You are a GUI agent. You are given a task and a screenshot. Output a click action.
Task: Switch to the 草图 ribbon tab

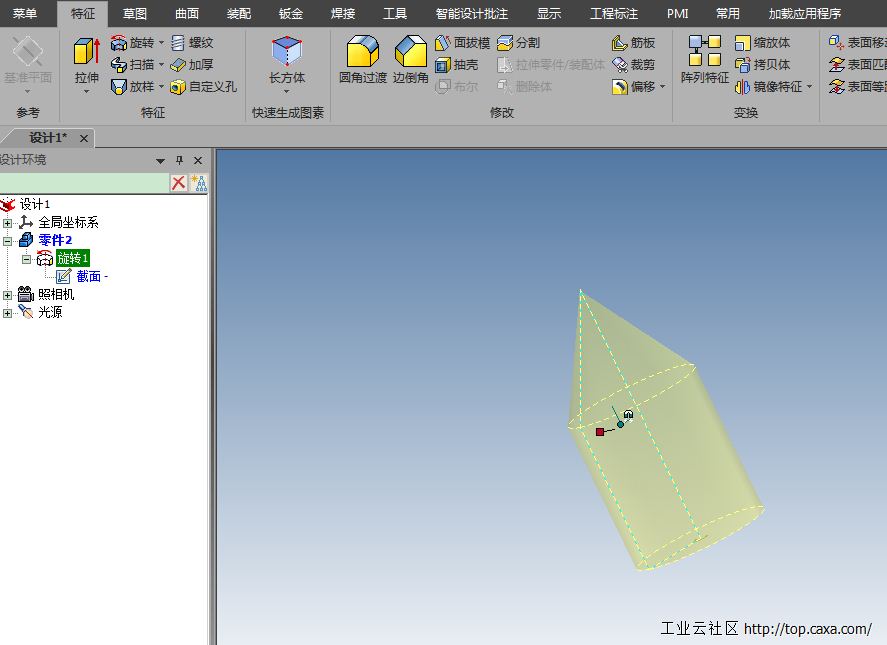coord(135,14)
